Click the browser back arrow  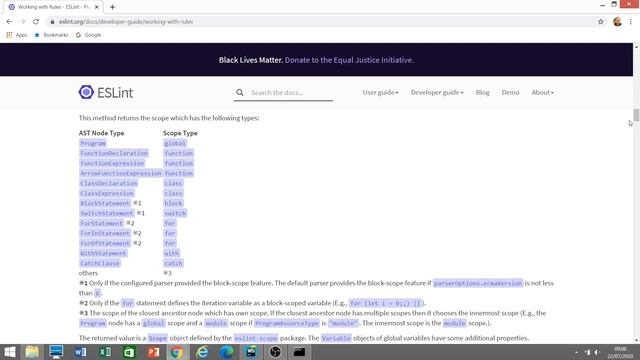click(x=9, y=22)
